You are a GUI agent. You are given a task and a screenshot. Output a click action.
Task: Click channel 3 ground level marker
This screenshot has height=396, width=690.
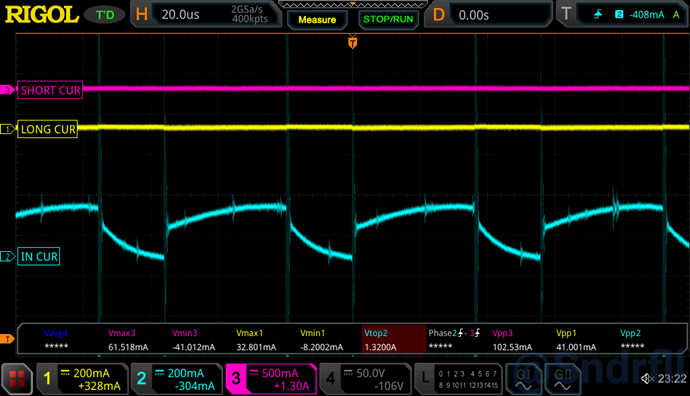point(7,90)
